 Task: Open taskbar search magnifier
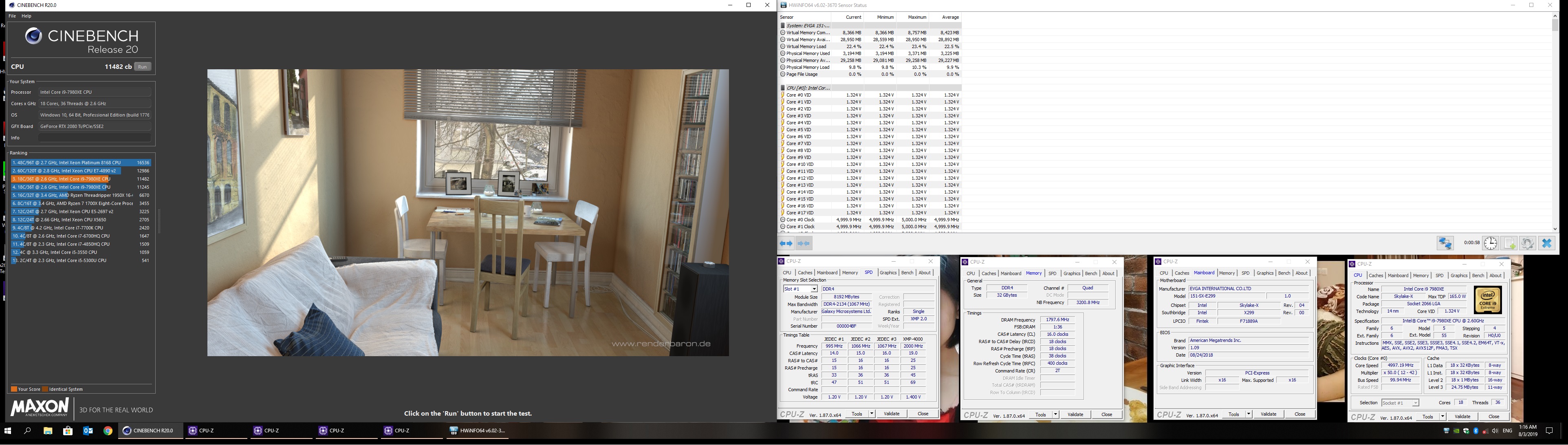click(x=27, y=431)
